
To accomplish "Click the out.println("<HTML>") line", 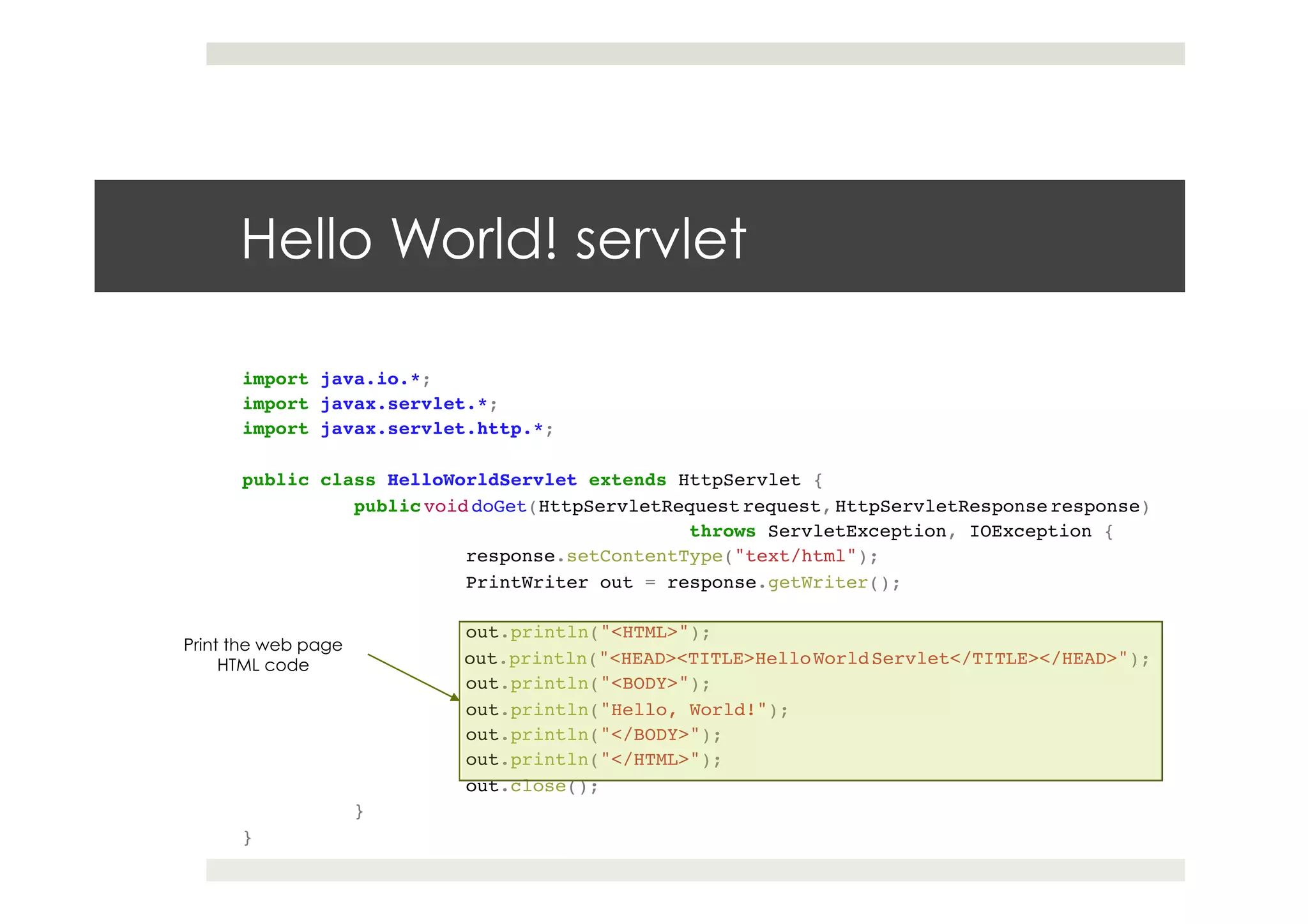I will (588, 632).
